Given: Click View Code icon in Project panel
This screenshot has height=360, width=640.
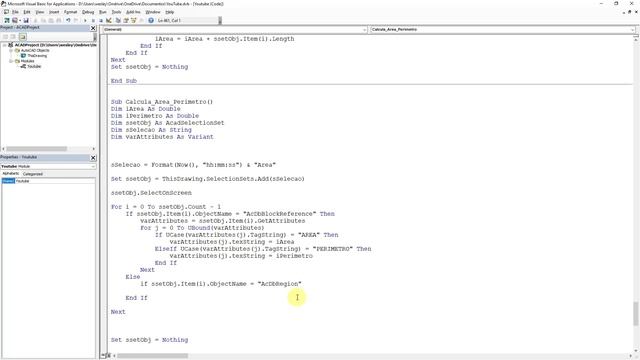Looking at the screenshot, I should [x=5, y=37].
